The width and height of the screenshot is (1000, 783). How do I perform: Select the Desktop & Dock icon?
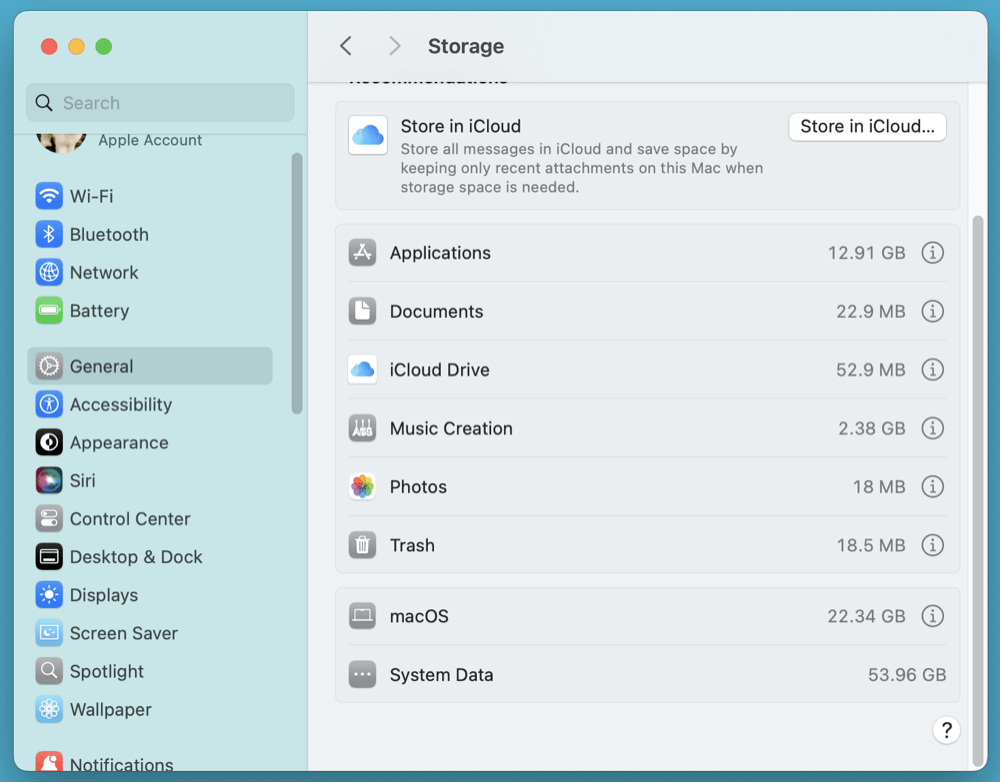pyautogui.click(x=48, y=557)
